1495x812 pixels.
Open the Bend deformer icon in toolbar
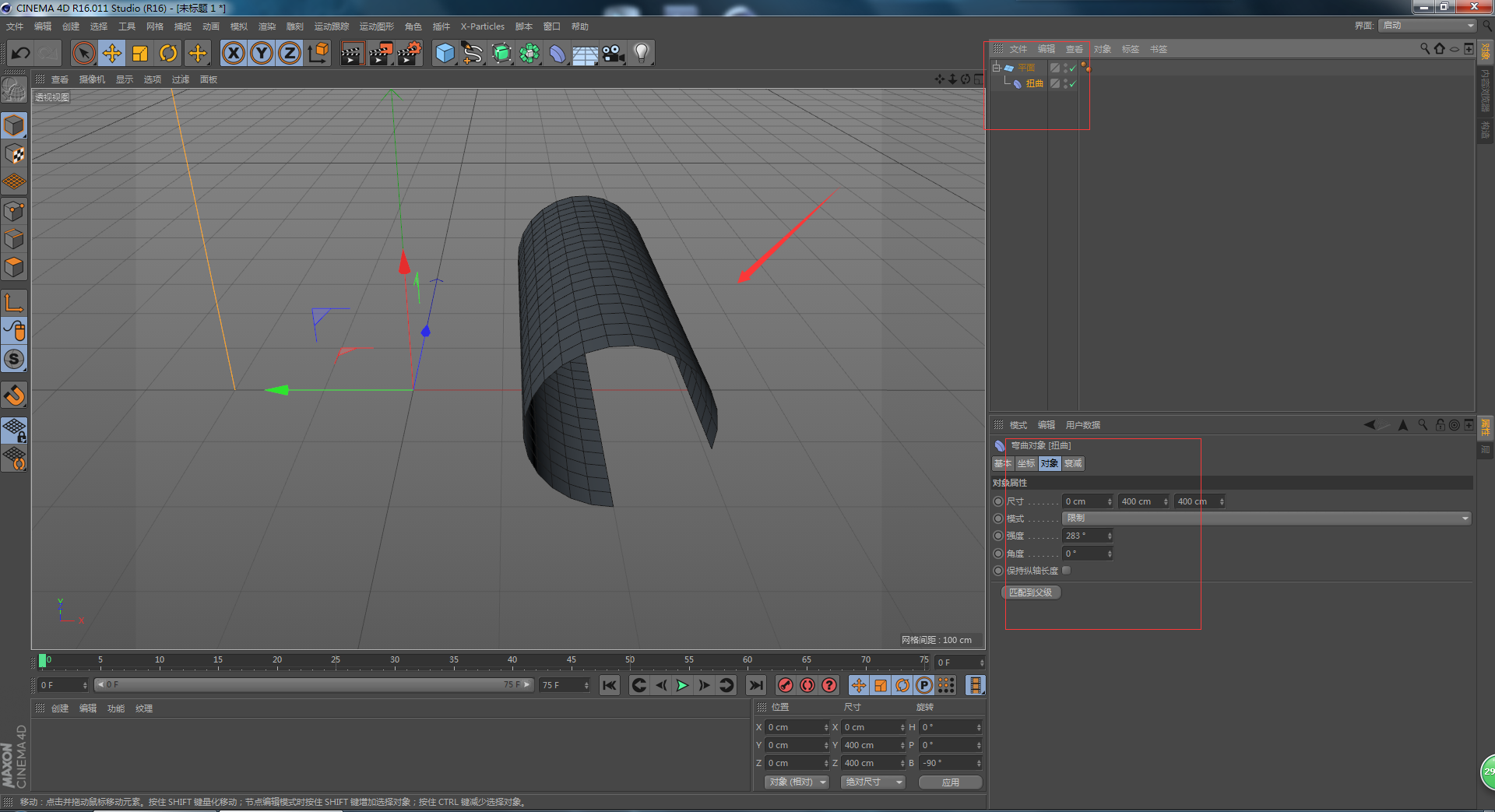pyautogui.click(x=558, y=54)
